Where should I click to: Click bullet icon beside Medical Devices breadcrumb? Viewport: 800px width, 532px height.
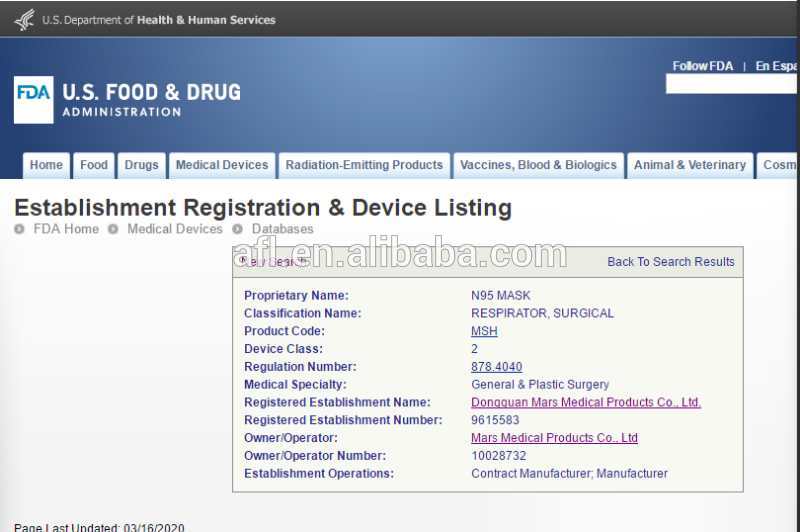(x=113, y=229)
